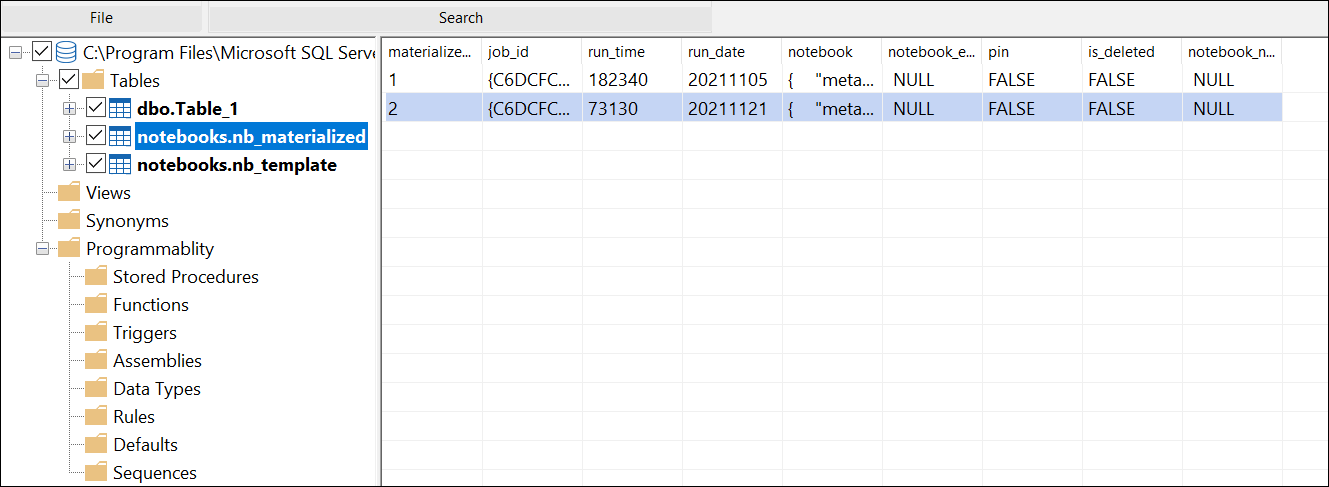
Task: Select the Triggers tree item
Action: [x=145, y=332]
